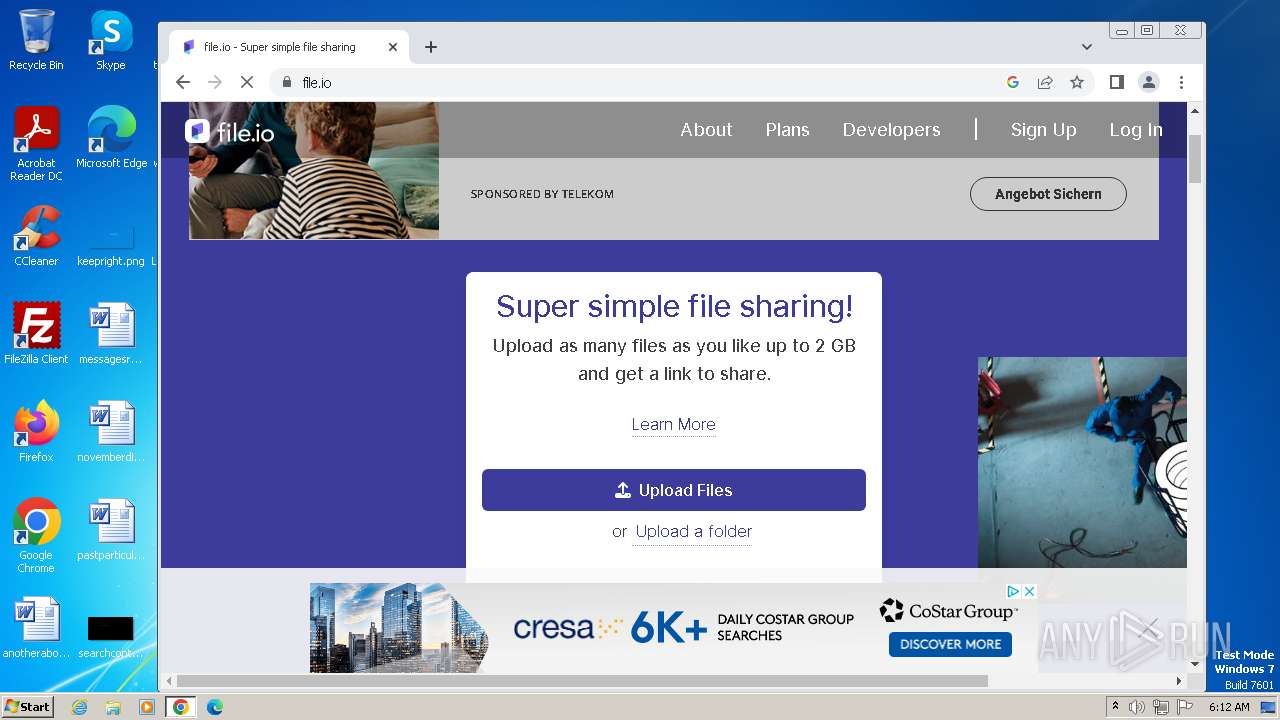Viewport: 1280px width, 720px height.
Task: Select the anotherabo... Word document
Action: tap(36, 628)
